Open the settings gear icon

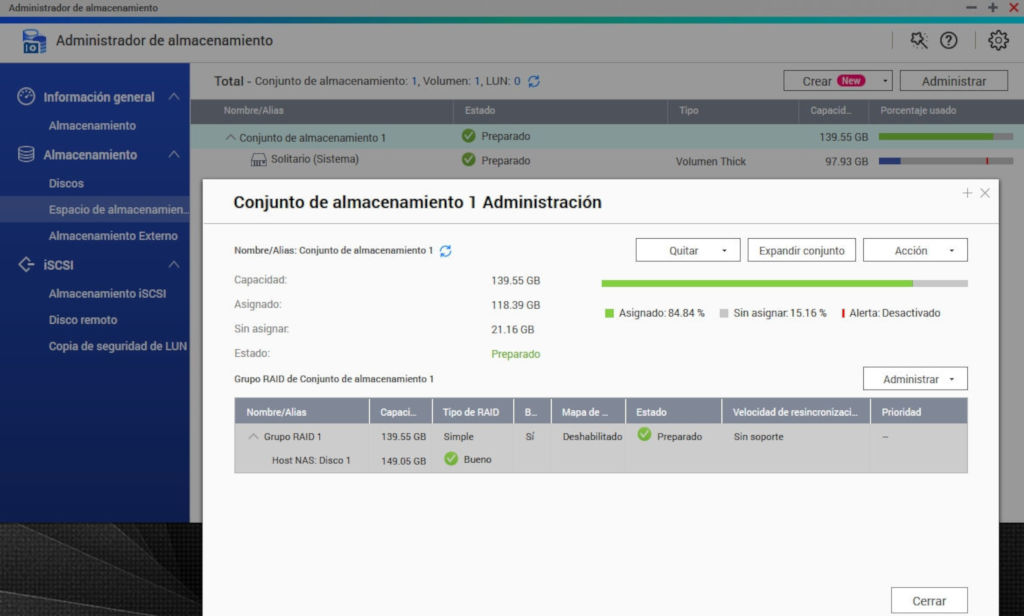tap(998, 41)
